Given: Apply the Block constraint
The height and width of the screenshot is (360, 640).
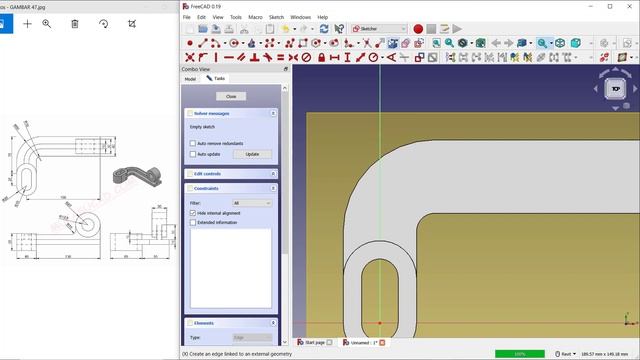Looking at the screenshot, I should [306, 58].
